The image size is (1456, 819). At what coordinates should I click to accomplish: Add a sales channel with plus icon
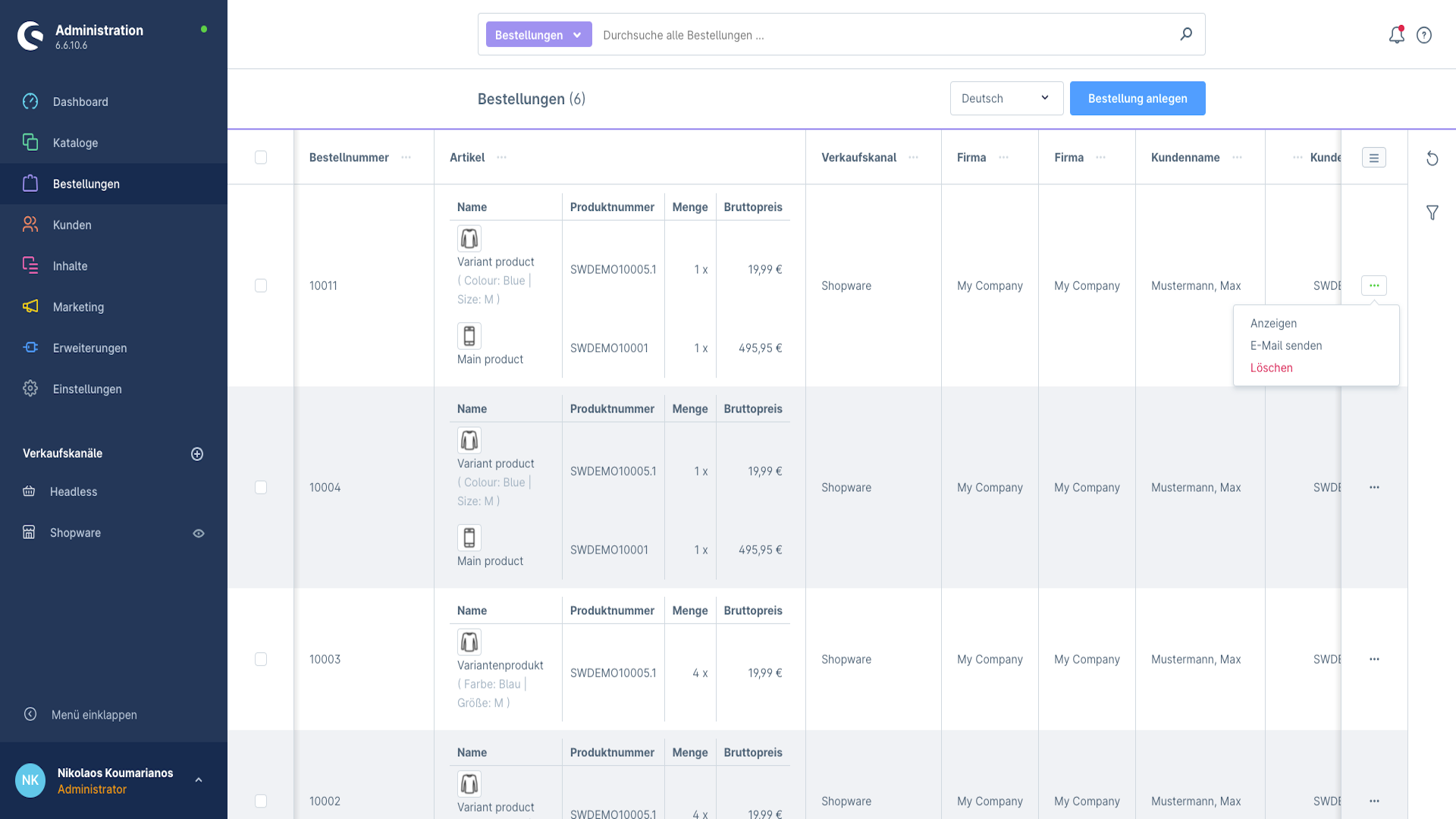[x=197, y=453]
